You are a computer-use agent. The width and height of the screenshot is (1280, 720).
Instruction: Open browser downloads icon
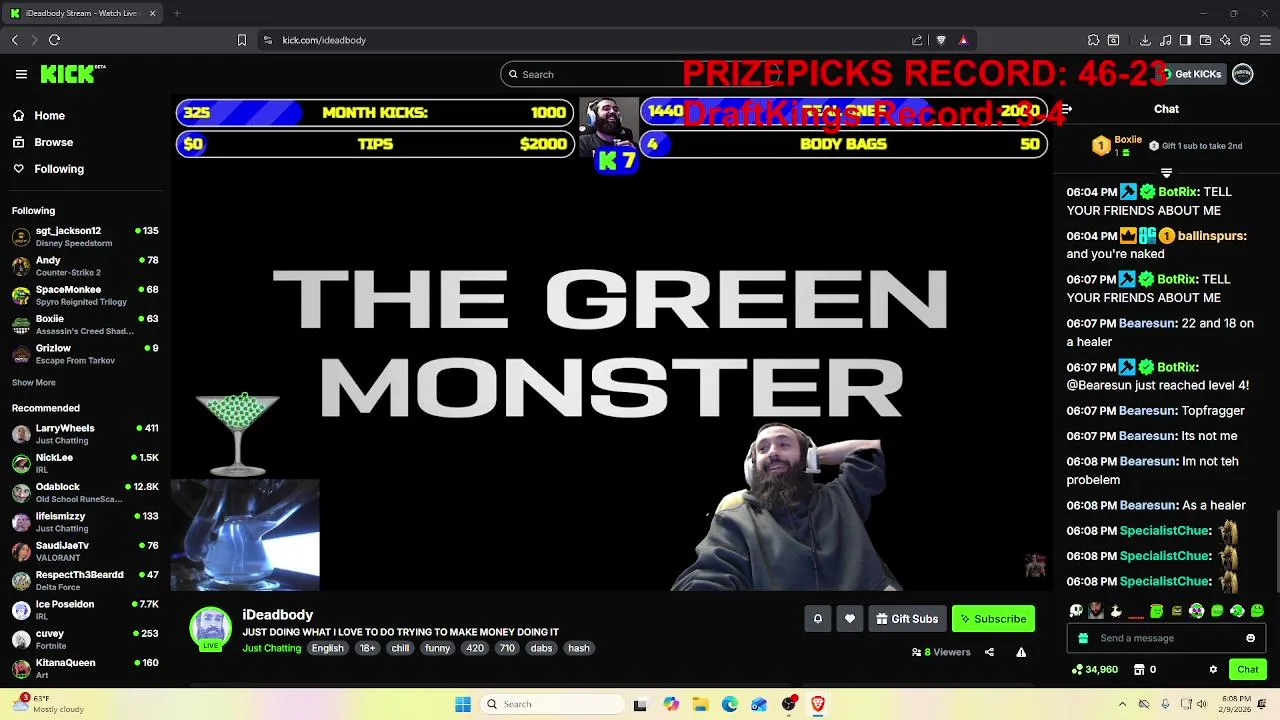click(x=1145, y=40)
